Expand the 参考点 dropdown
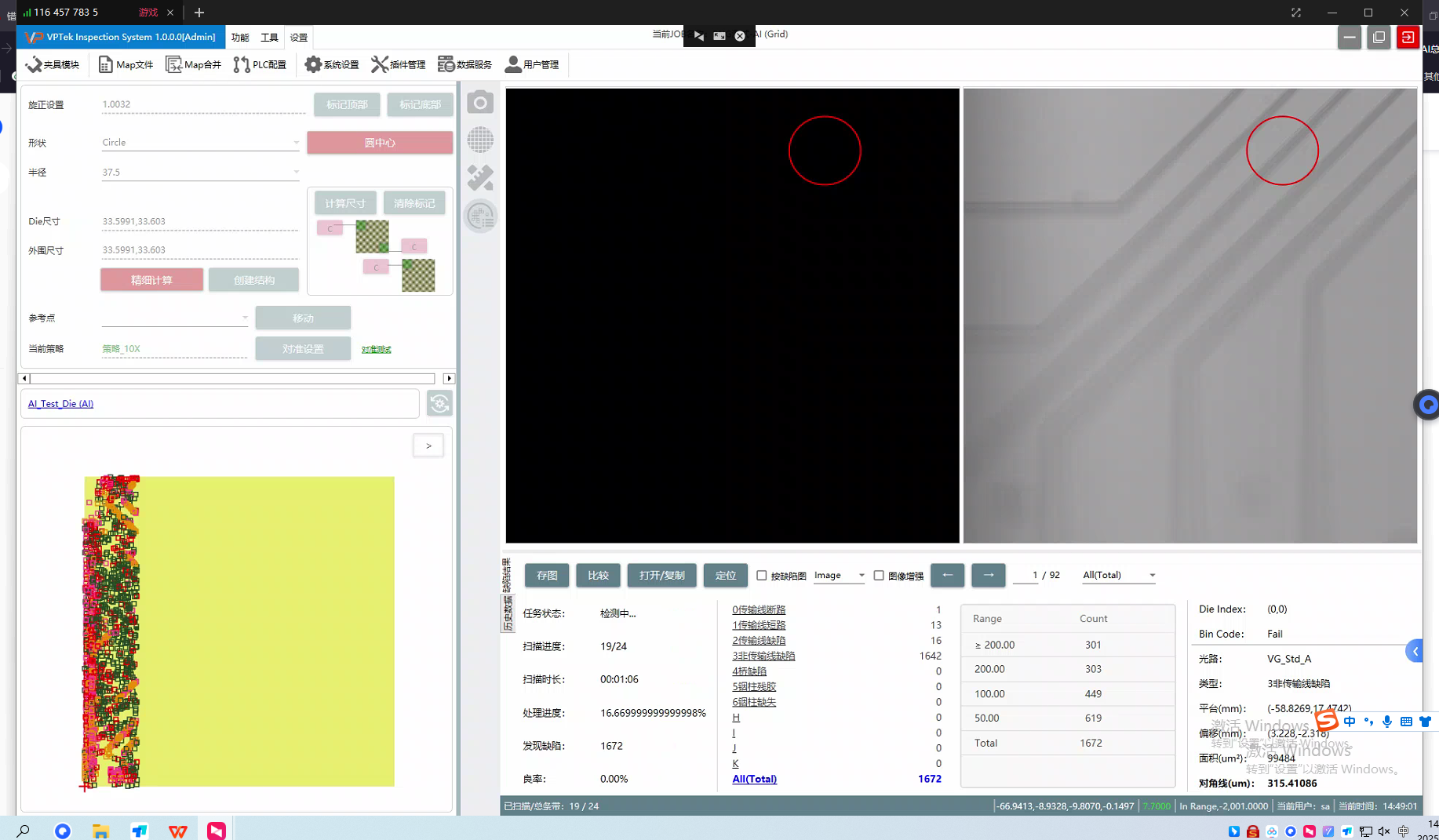 [245, 318]
